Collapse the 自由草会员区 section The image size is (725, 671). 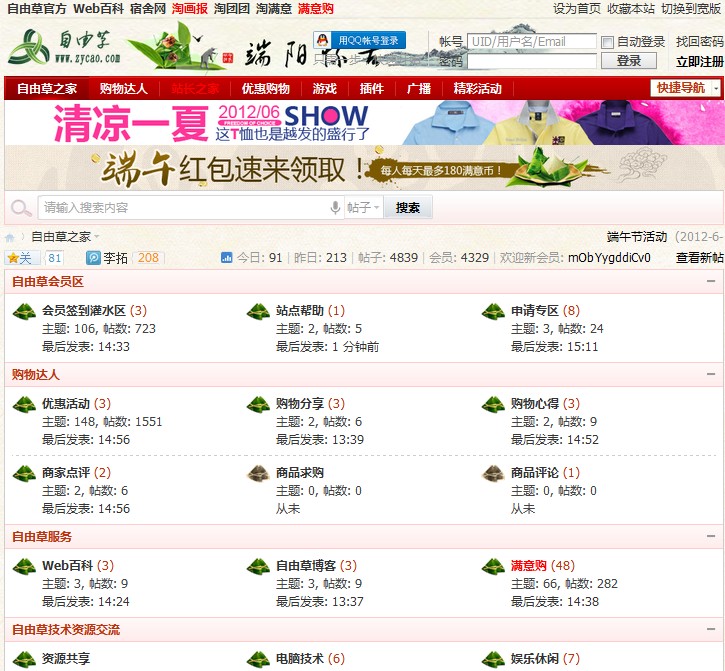tap(711, 281)
